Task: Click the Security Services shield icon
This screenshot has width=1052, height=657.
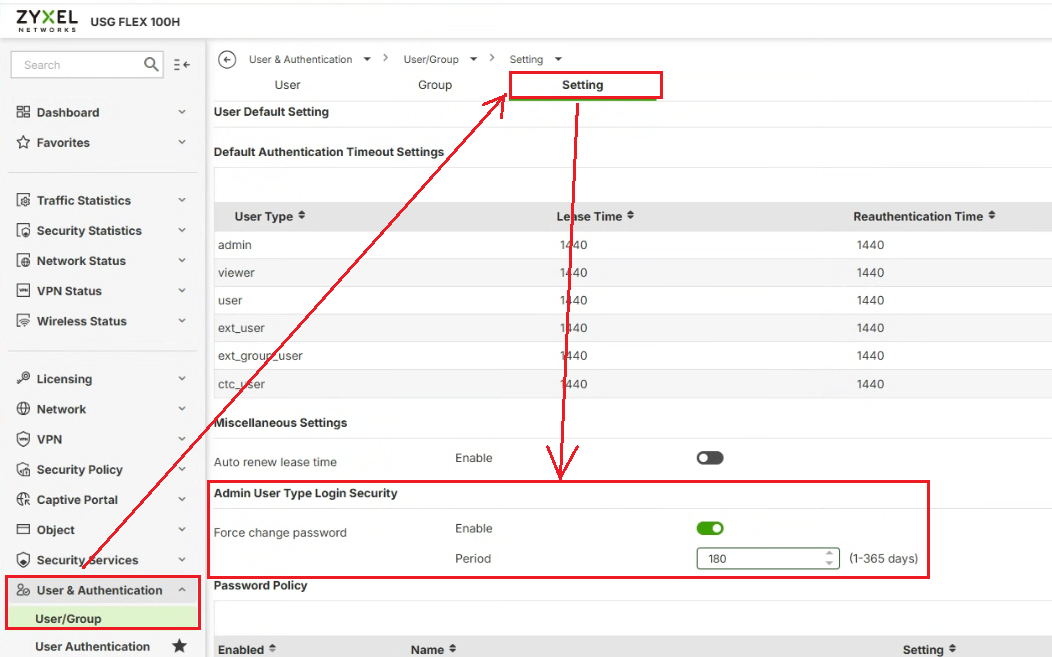Action: (23, 560)
